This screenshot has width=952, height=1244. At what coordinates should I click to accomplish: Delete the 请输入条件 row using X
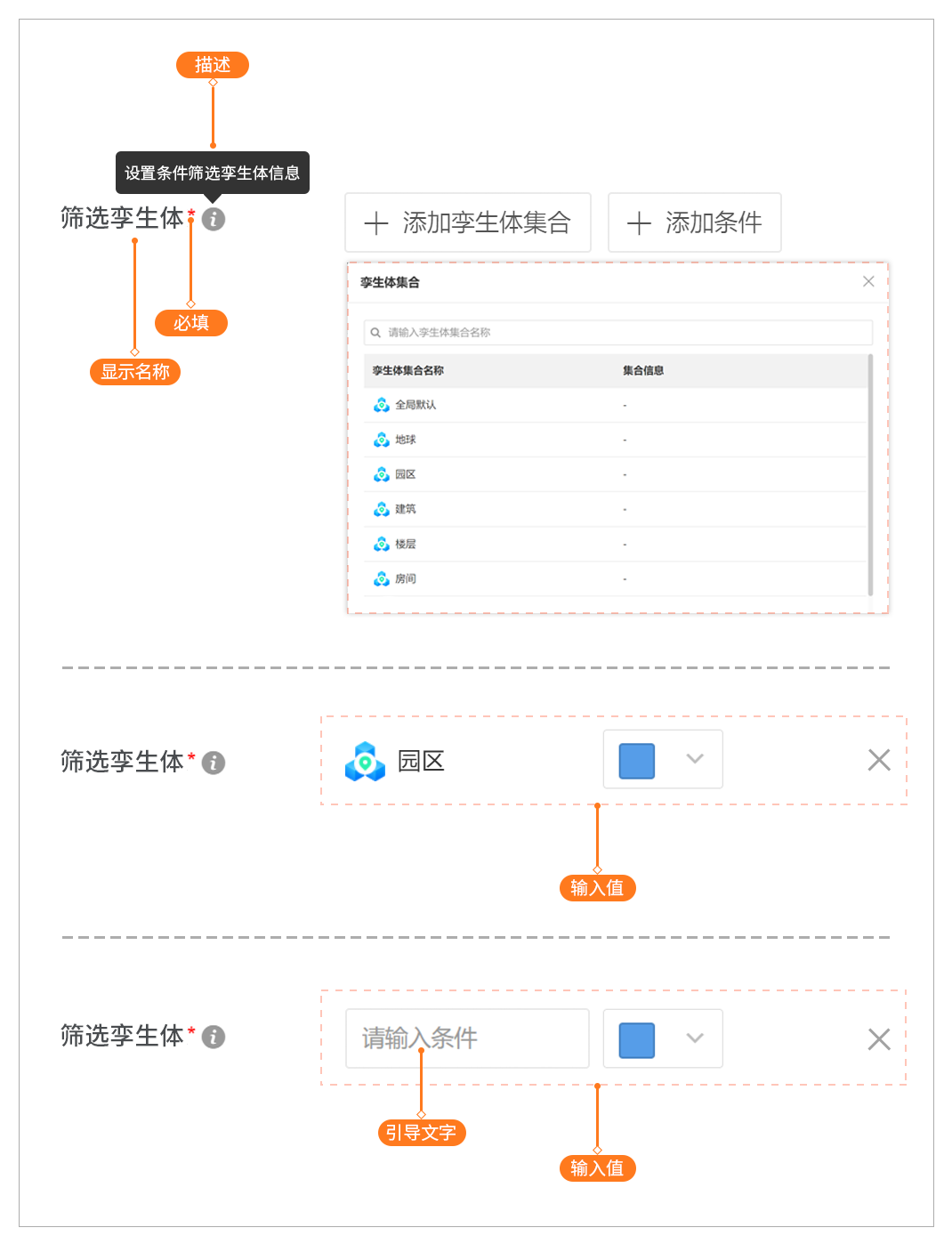pyautogui.click(x=878, y=1039)
